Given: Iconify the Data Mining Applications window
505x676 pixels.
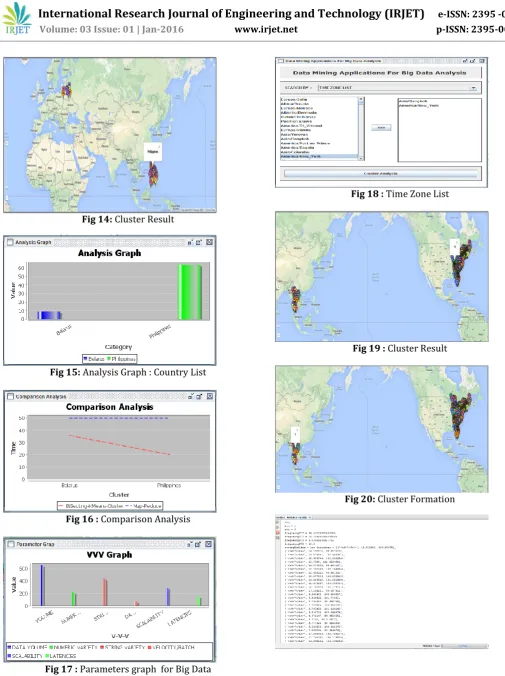Looking at the screenshot, I should tap(465, 61).
